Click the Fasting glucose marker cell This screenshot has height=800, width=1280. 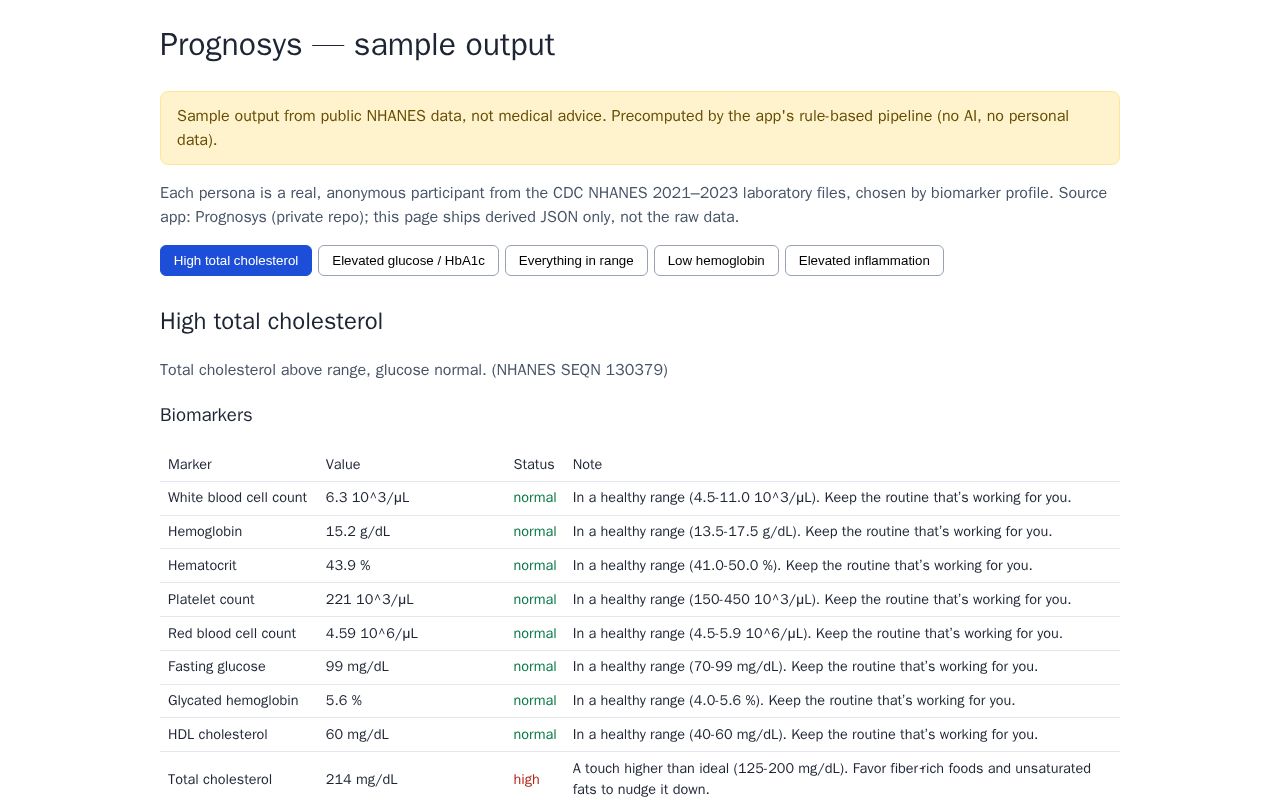217,667
